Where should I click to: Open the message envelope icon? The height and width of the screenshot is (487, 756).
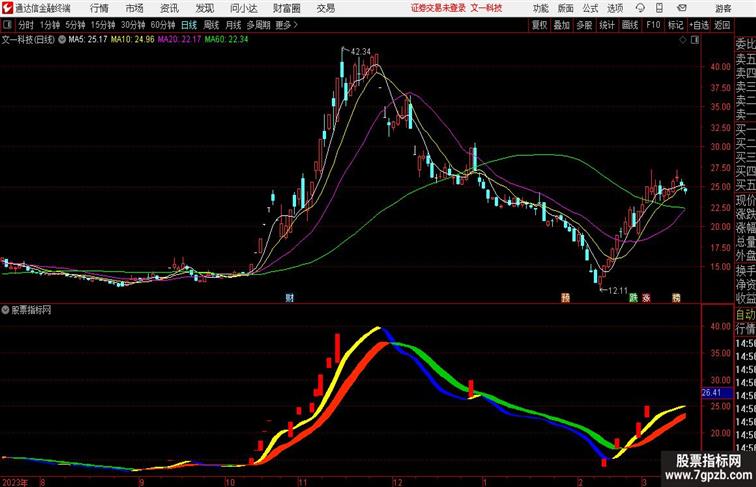point(681,8)
